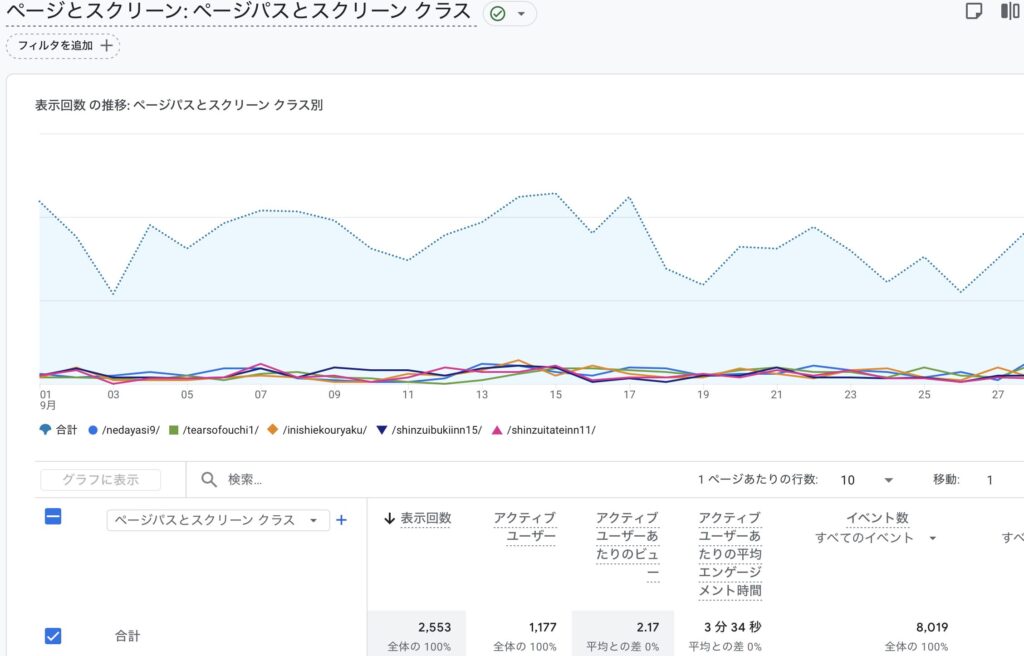Sort by イベント数 column header
This screenshot has width=1024, height=656.
click(877, 518)
